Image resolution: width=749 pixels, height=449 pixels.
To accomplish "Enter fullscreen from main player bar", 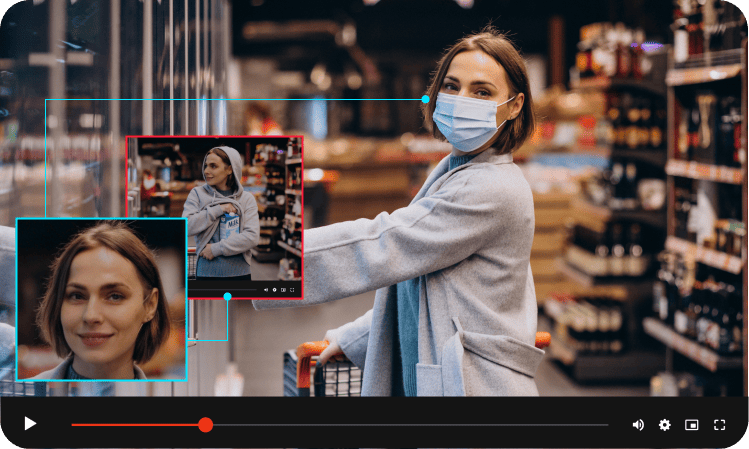I will click(x=719, y=425).
